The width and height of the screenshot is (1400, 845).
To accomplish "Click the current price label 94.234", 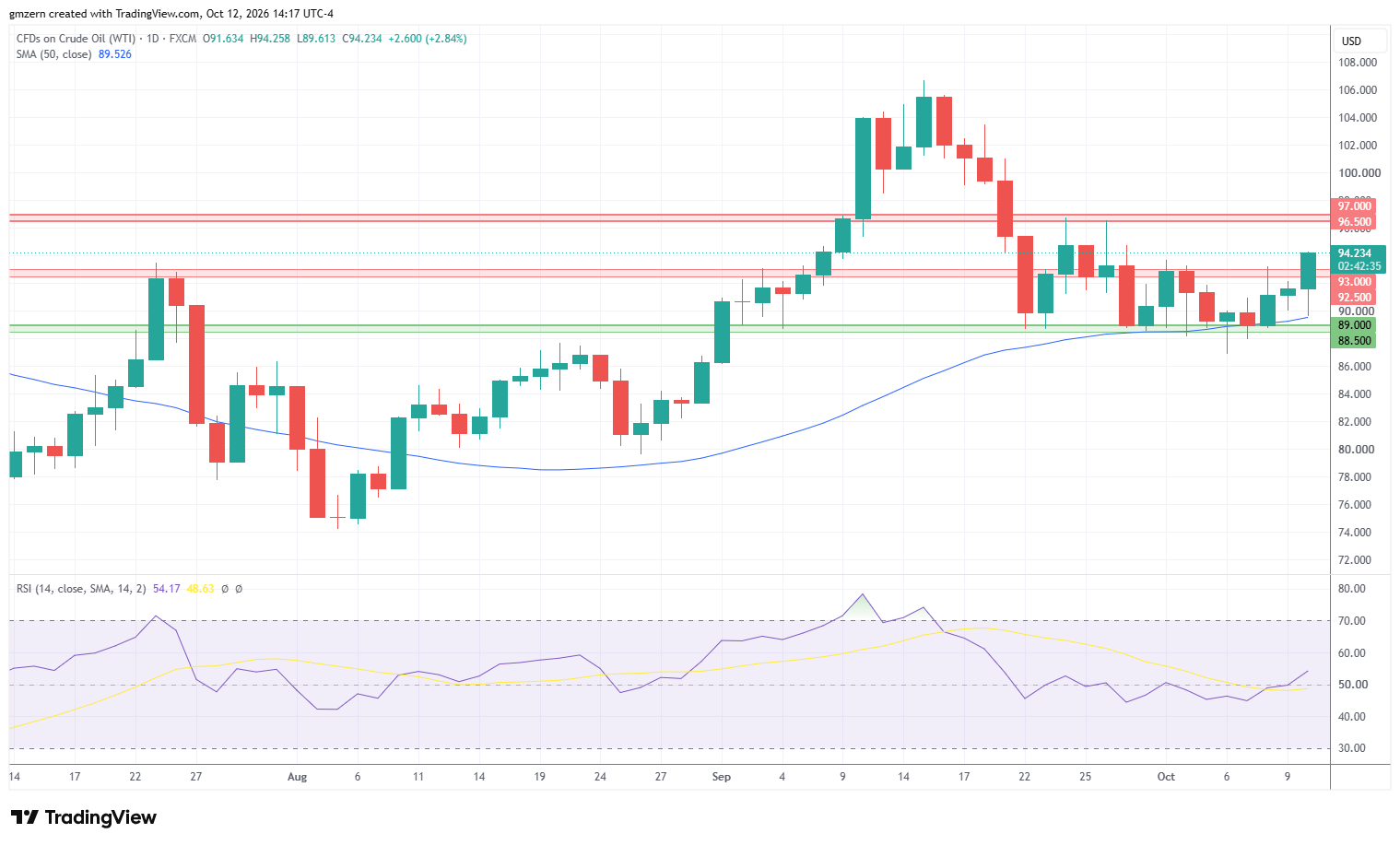I will [x=1355, y=253].
